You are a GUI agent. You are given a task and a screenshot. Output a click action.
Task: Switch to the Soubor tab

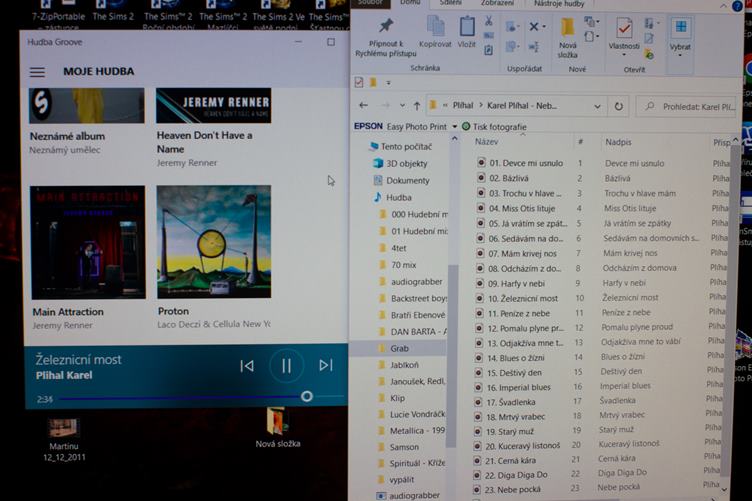coord(370,2)
